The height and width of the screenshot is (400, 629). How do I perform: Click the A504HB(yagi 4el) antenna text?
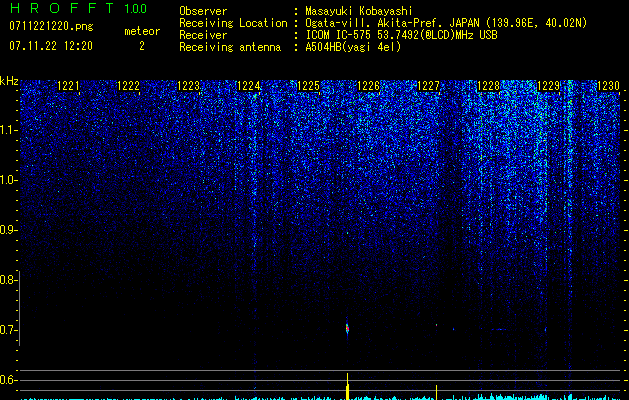[x=353, y=47]
